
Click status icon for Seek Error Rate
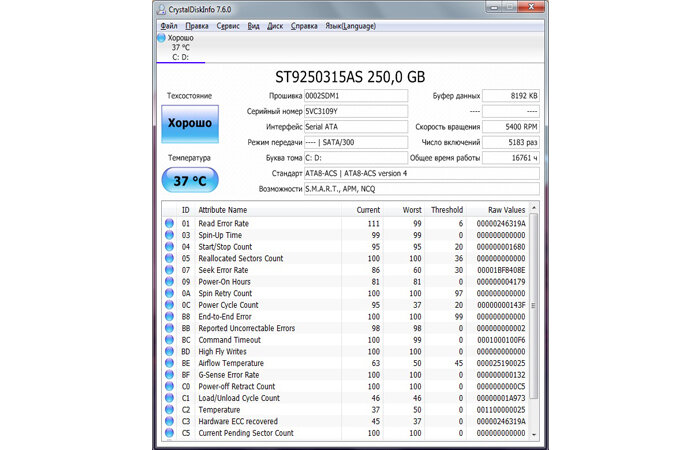coord(169,270)
